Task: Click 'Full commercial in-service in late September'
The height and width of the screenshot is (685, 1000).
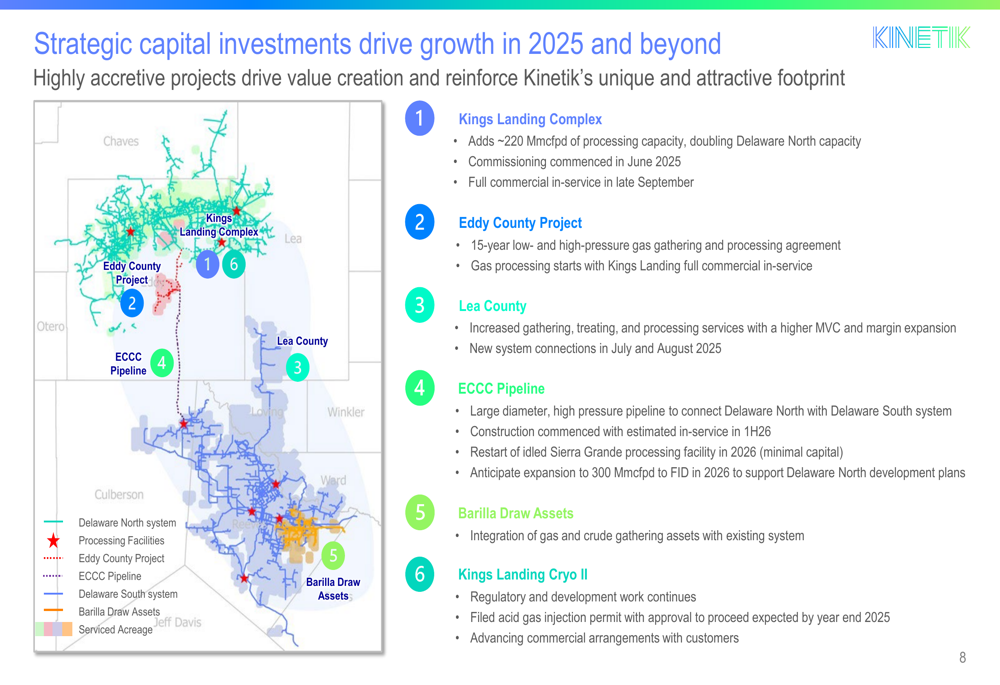Action: tap(581, 182)
